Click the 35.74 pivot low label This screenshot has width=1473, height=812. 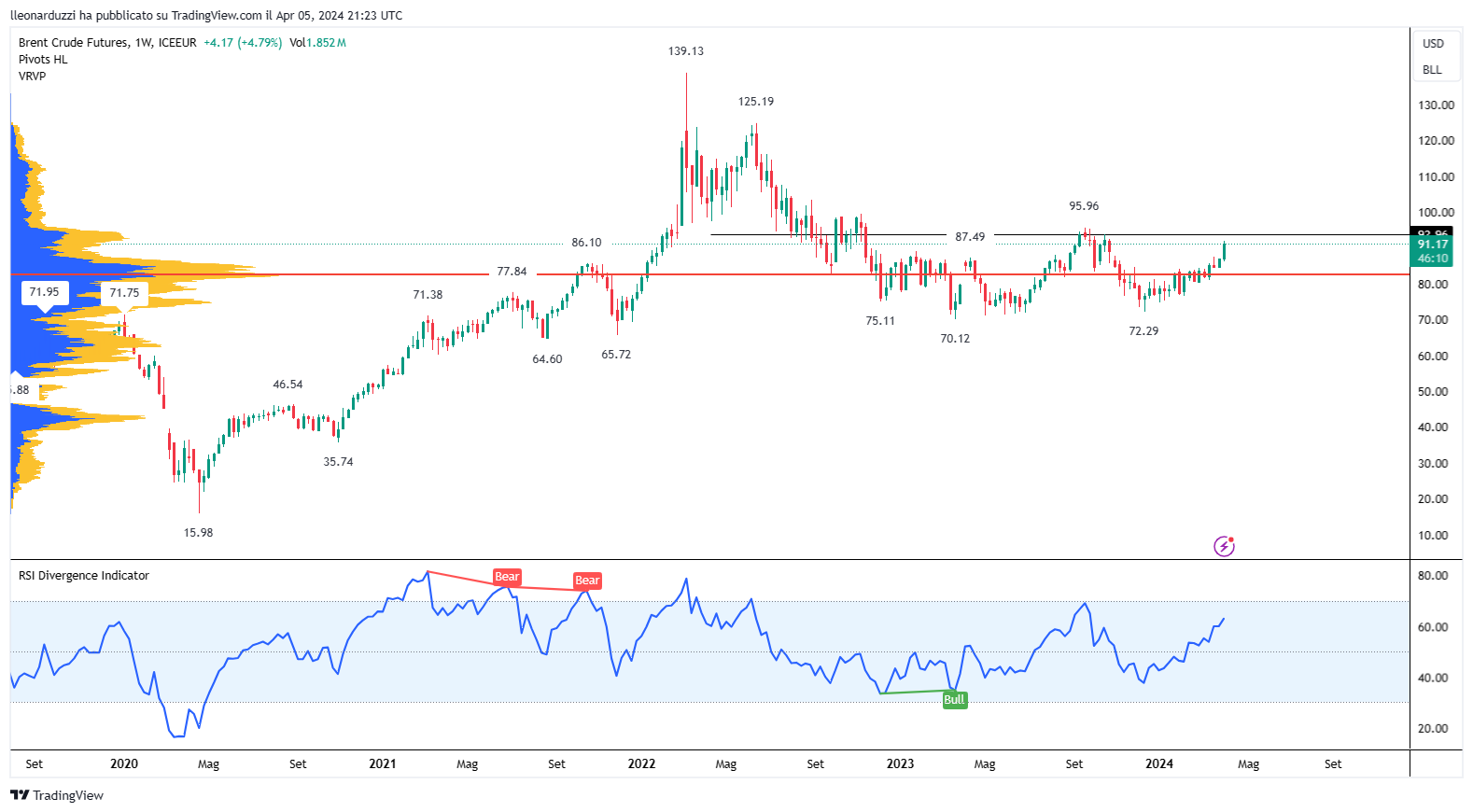pos(338,462)
